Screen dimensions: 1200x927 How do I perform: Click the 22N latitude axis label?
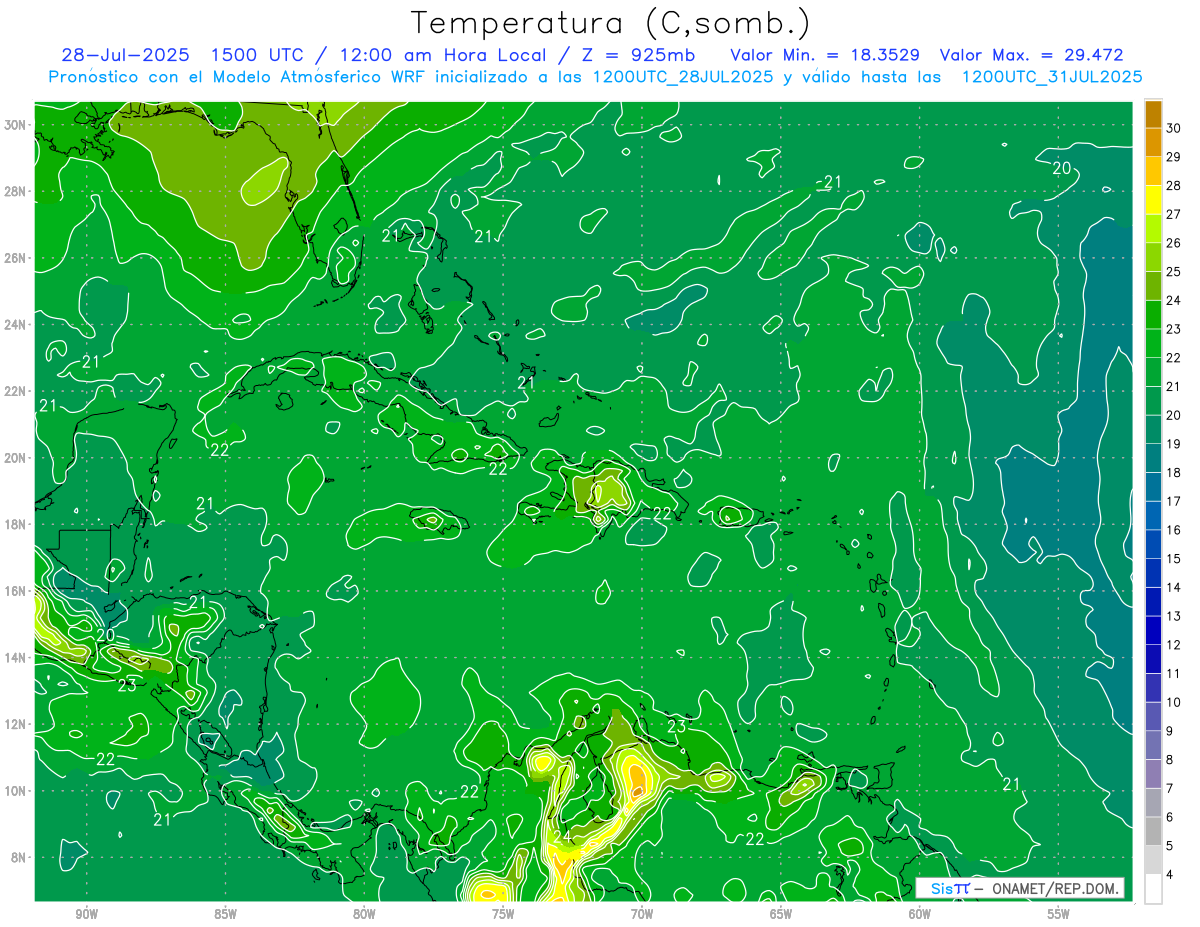coord(16,391)
